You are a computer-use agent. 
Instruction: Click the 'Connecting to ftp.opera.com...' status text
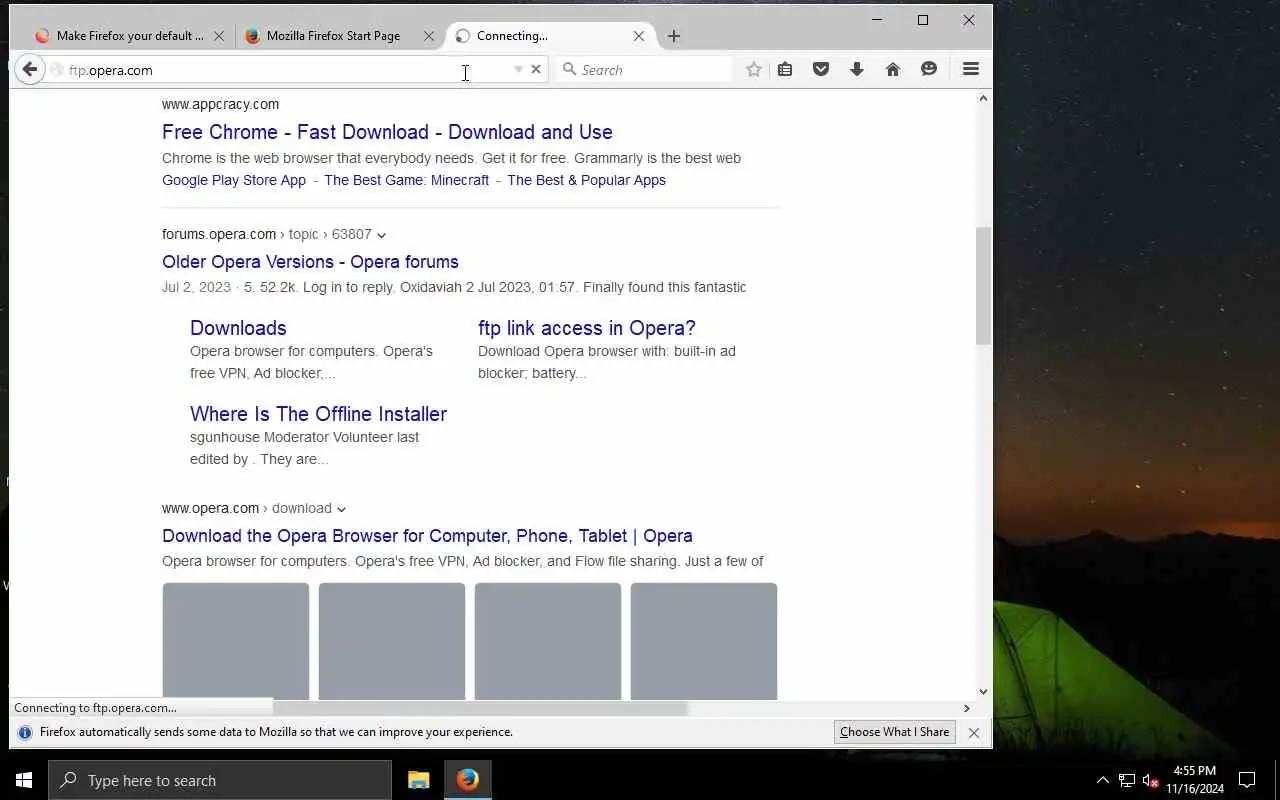click(95, 708)
